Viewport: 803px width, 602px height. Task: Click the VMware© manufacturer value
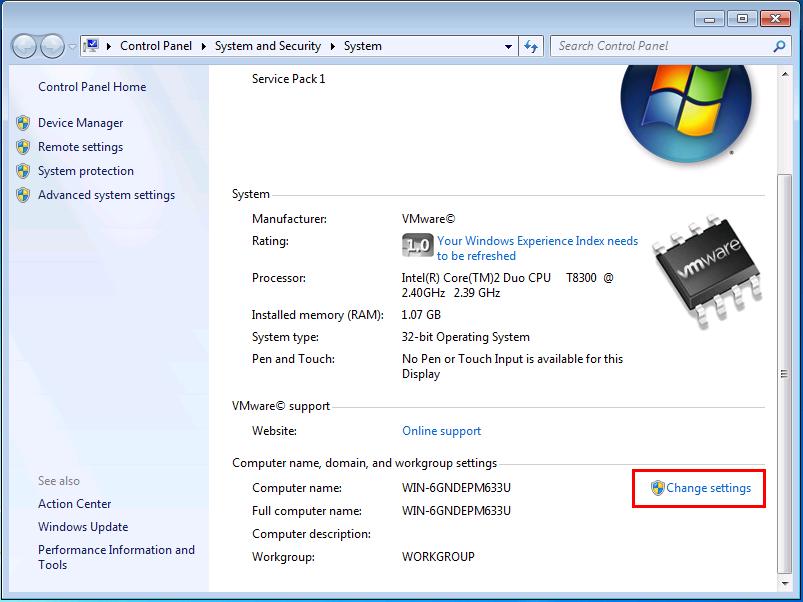point(428,219)
